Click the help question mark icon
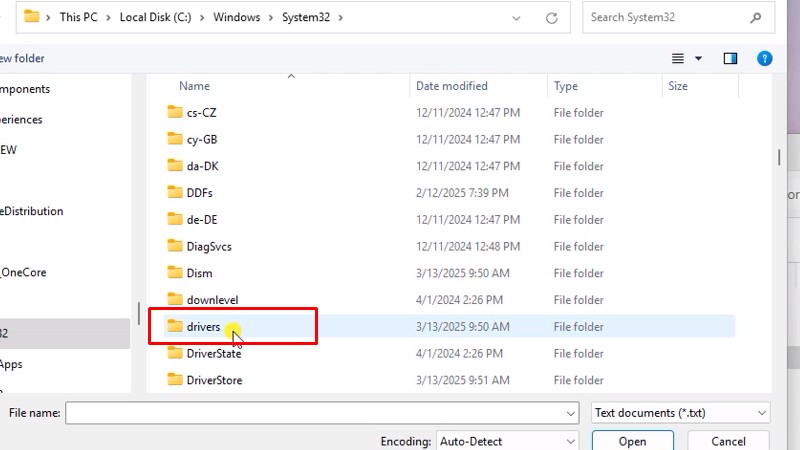 [x=765, y=59]
